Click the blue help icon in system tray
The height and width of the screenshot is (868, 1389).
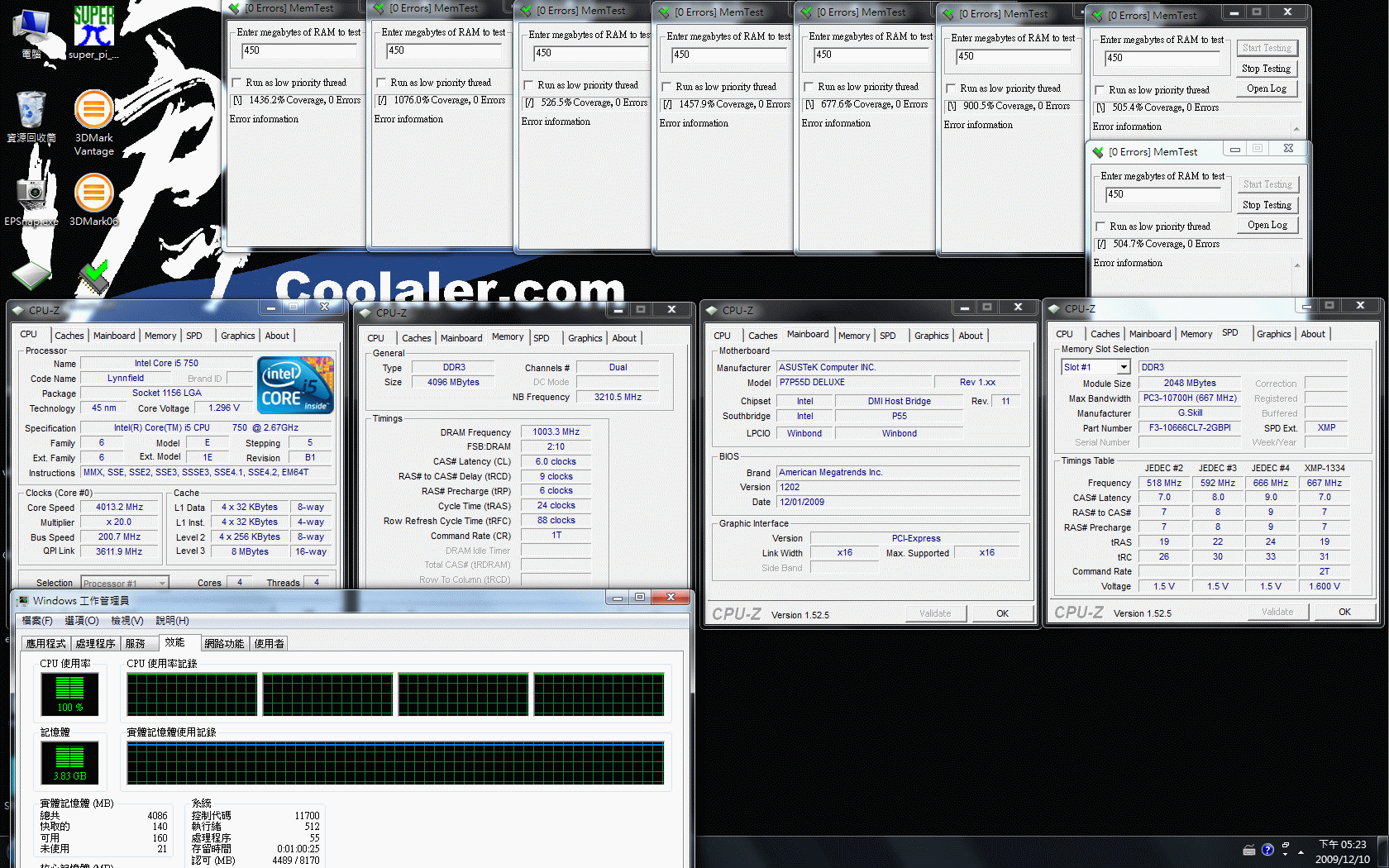click(1267, 850)
